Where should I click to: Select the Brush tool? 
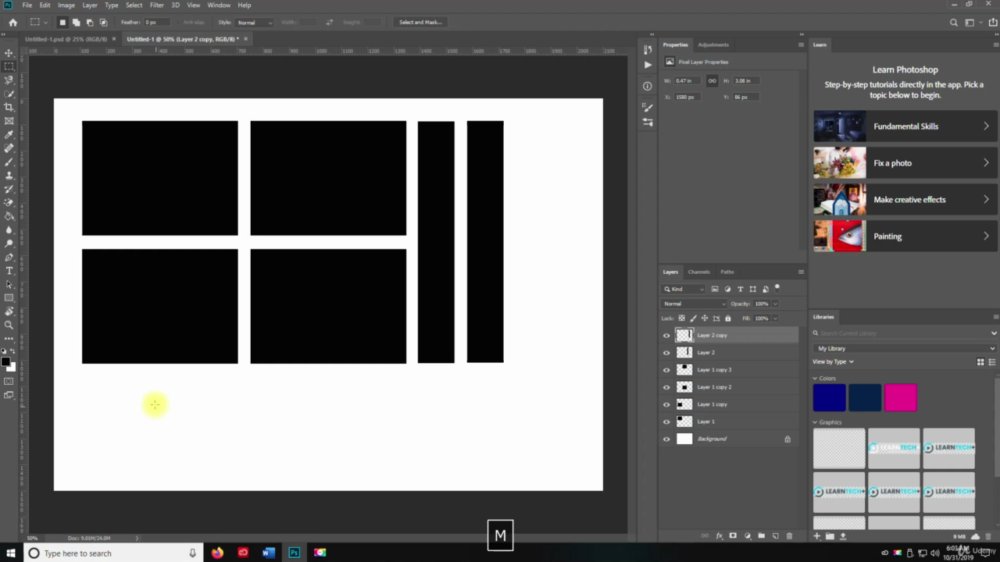point(9,162)
